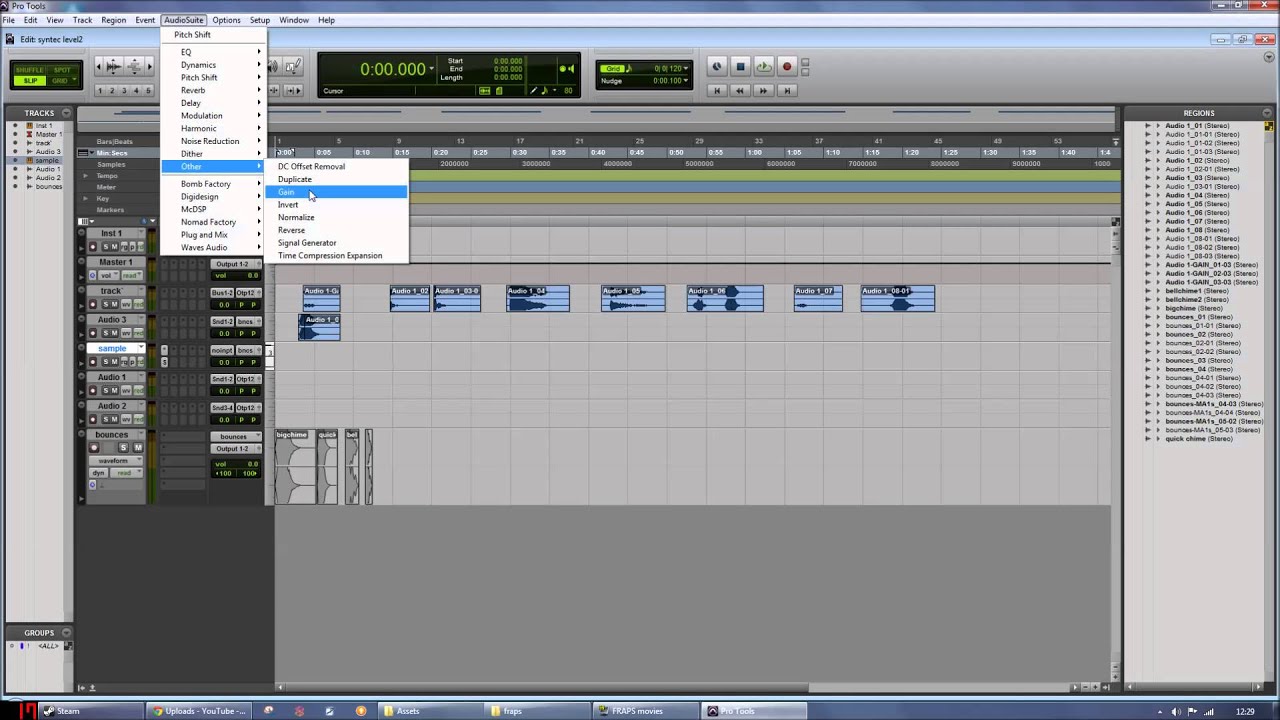
Task: Open the Reverb AudioSuite submenu
Action: pos(215,90)
